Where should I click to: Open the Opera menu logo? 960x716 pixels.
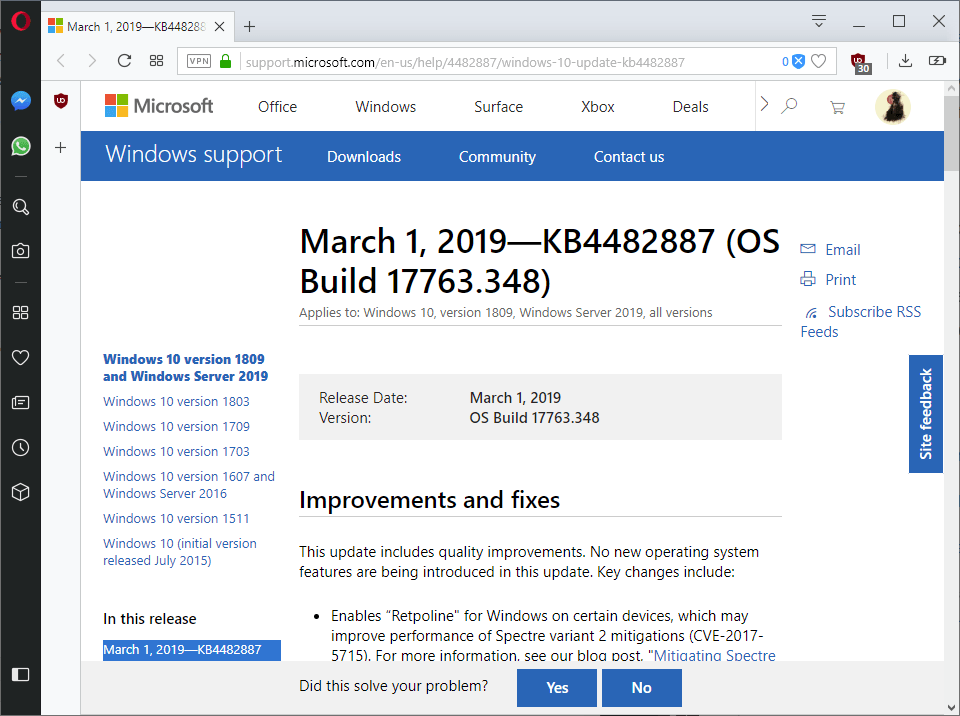coord(20,21)
